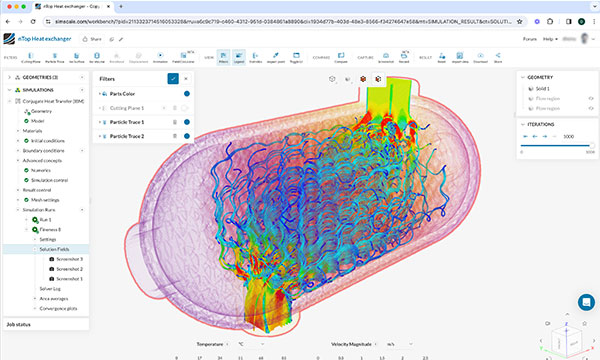Open the Solver Log entry

(x=50, y=289)
